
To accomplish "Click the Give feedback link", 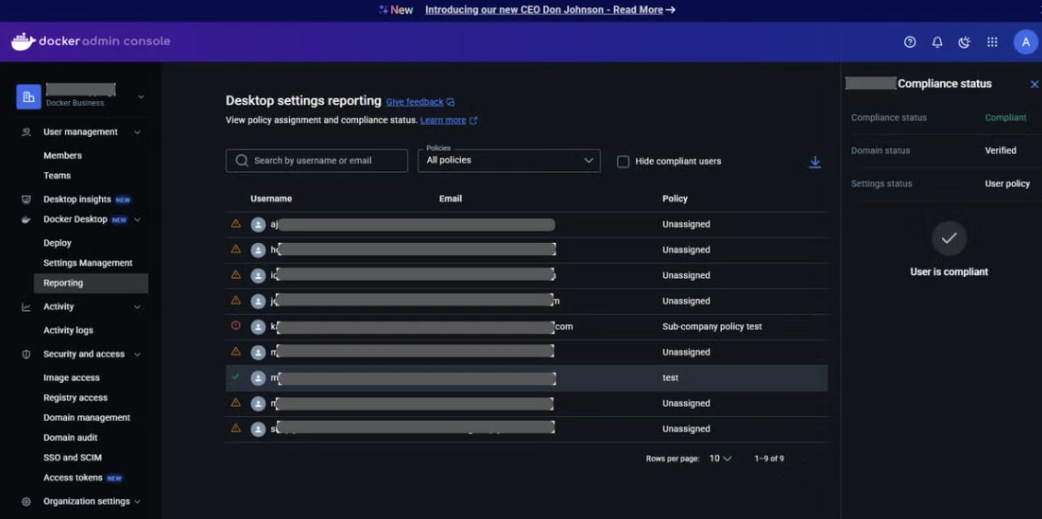I will (415, 102).
